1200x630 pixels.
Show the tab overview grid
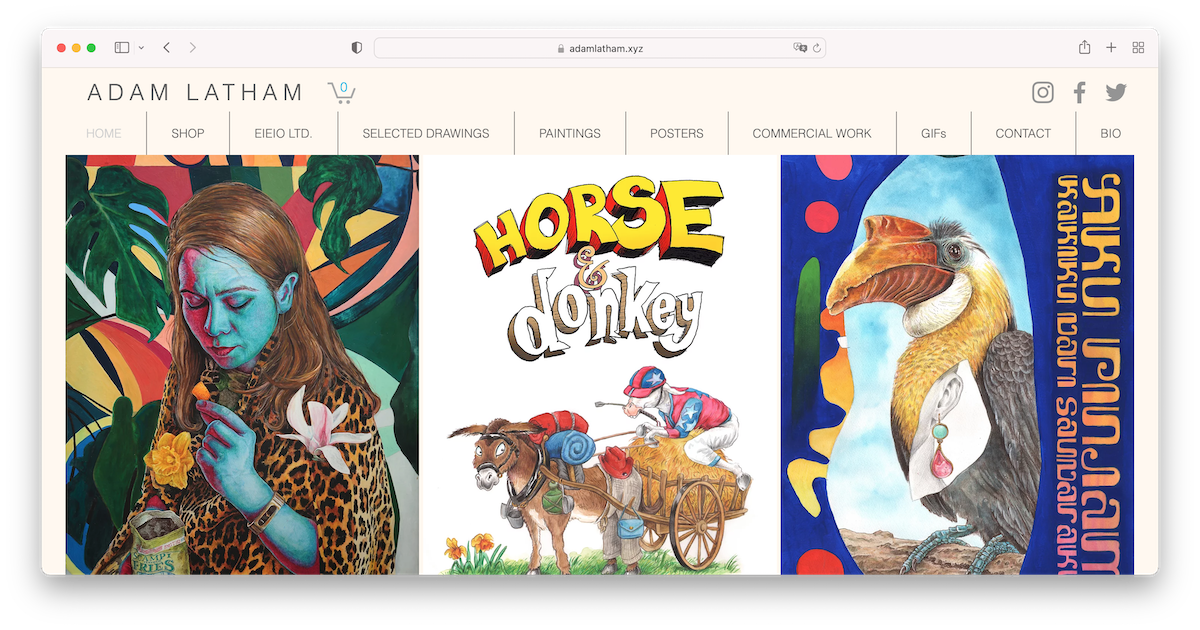1138,48
